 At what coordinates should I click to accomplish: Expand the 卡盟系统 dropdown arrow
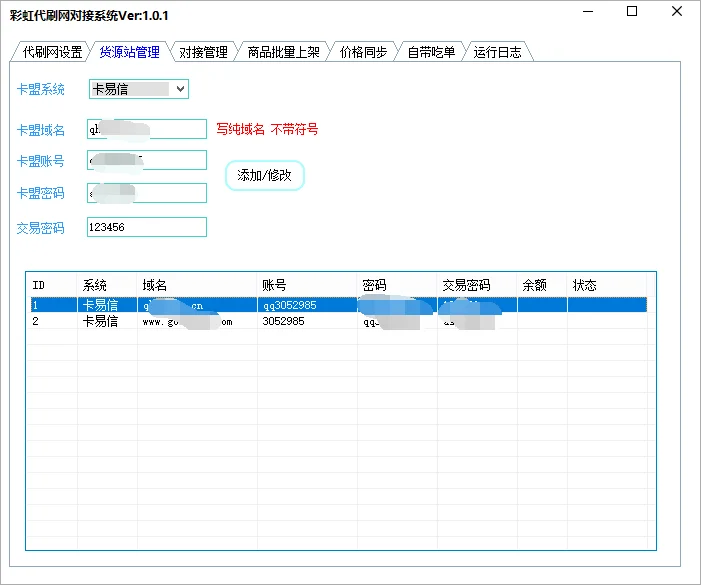coord(180,89)
